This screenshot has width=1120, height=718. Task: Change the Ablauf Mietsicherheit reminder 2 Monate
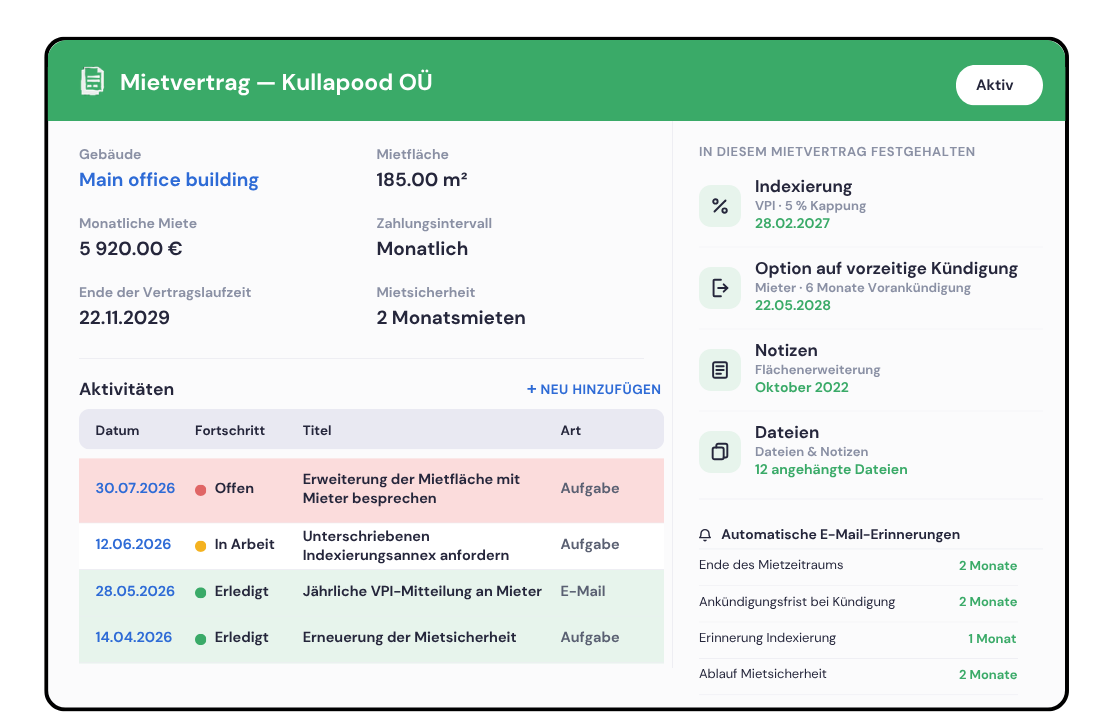point(987,674)
